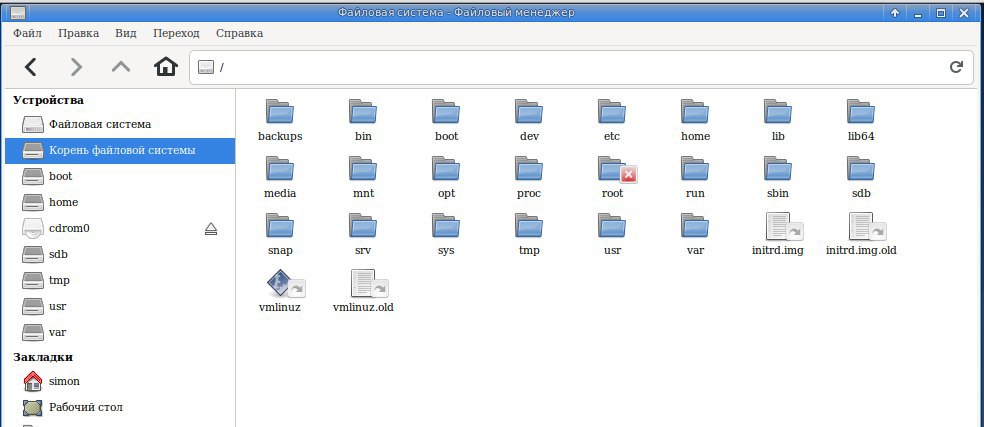Image resolution: width=984 pixels, height=427 pixels.
Task: Open the snap folder
Action: point(280,234)
